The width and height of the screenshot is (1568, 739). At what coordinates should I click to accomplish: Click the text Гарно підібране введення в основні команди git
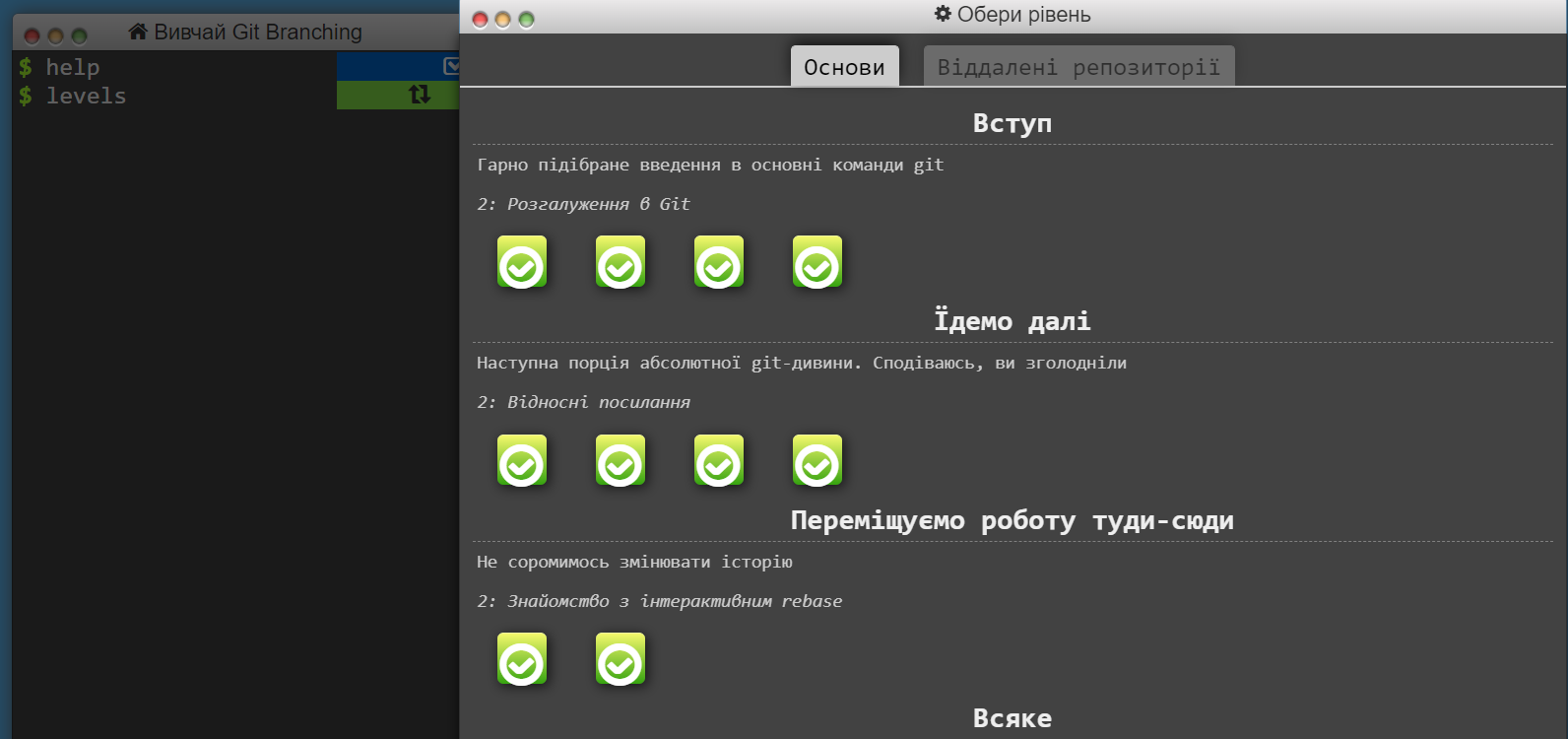[710, 165]
